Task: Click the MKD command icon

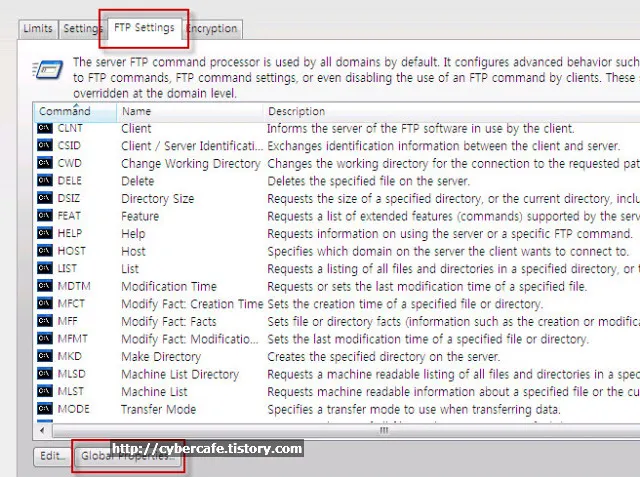Action: click(45, 356)
